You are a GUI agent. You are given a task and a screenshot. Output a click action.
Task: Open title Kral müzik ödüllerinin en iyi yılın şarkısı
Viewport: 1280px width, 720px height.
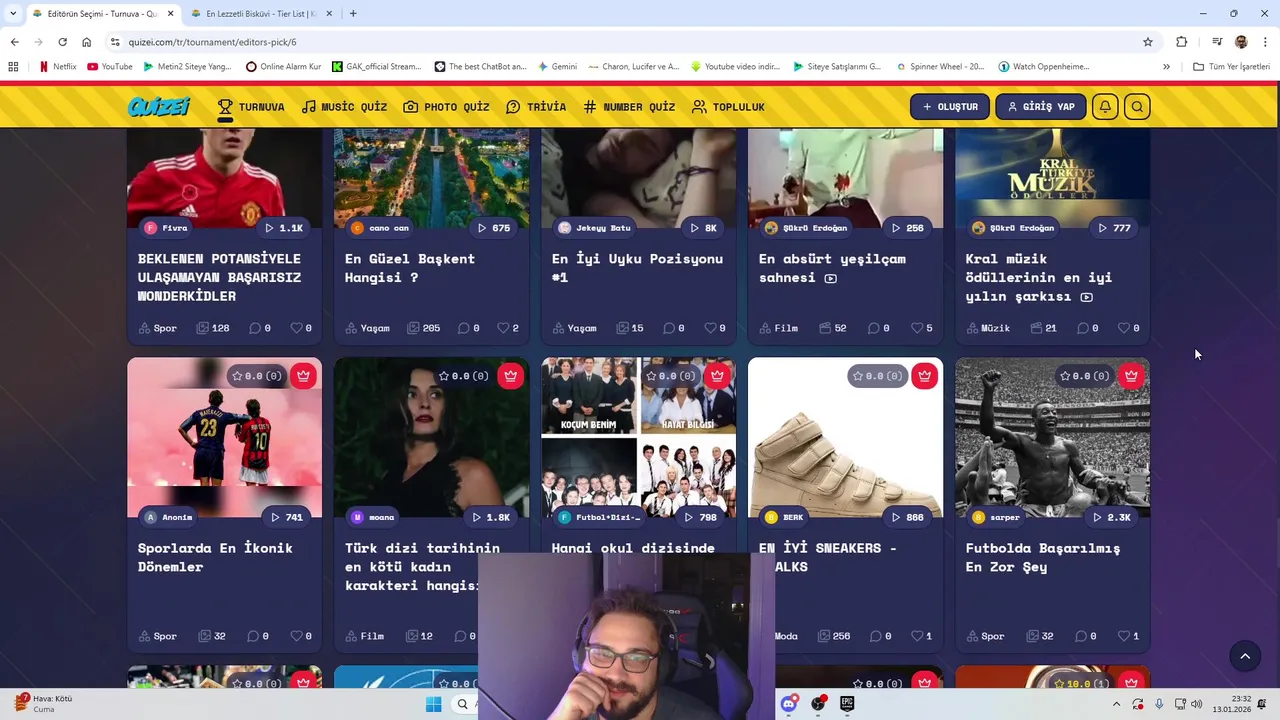coord(1039,277)
